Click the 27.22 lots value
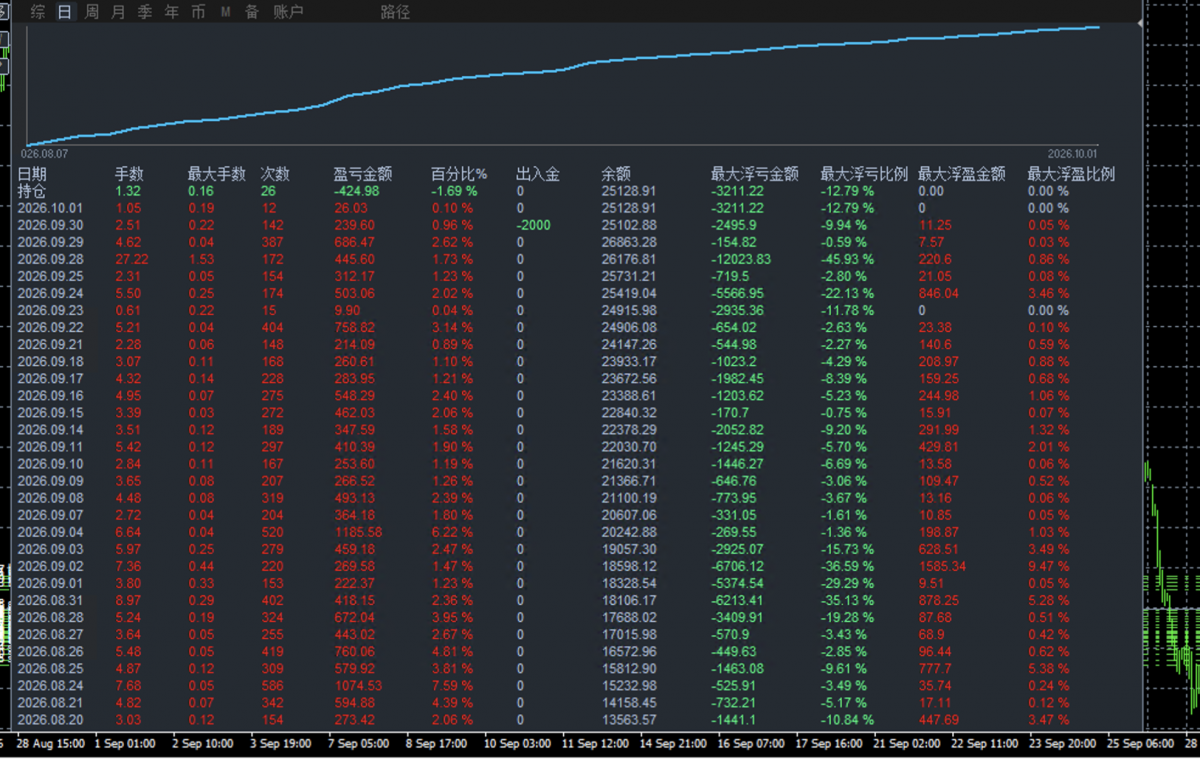This screenshot has height=759, width=1200. pyautogui.click(x=133, y=259)
